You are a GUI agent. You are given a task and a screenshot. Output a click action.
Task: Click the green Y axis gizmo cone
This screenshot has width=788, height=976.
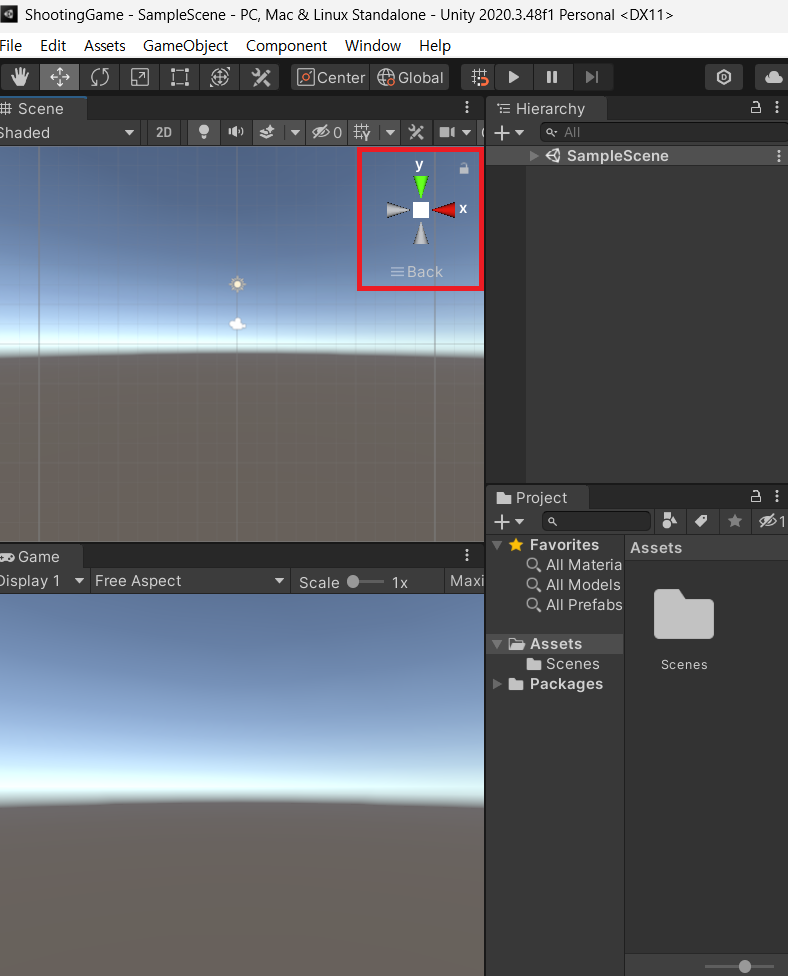421,186
